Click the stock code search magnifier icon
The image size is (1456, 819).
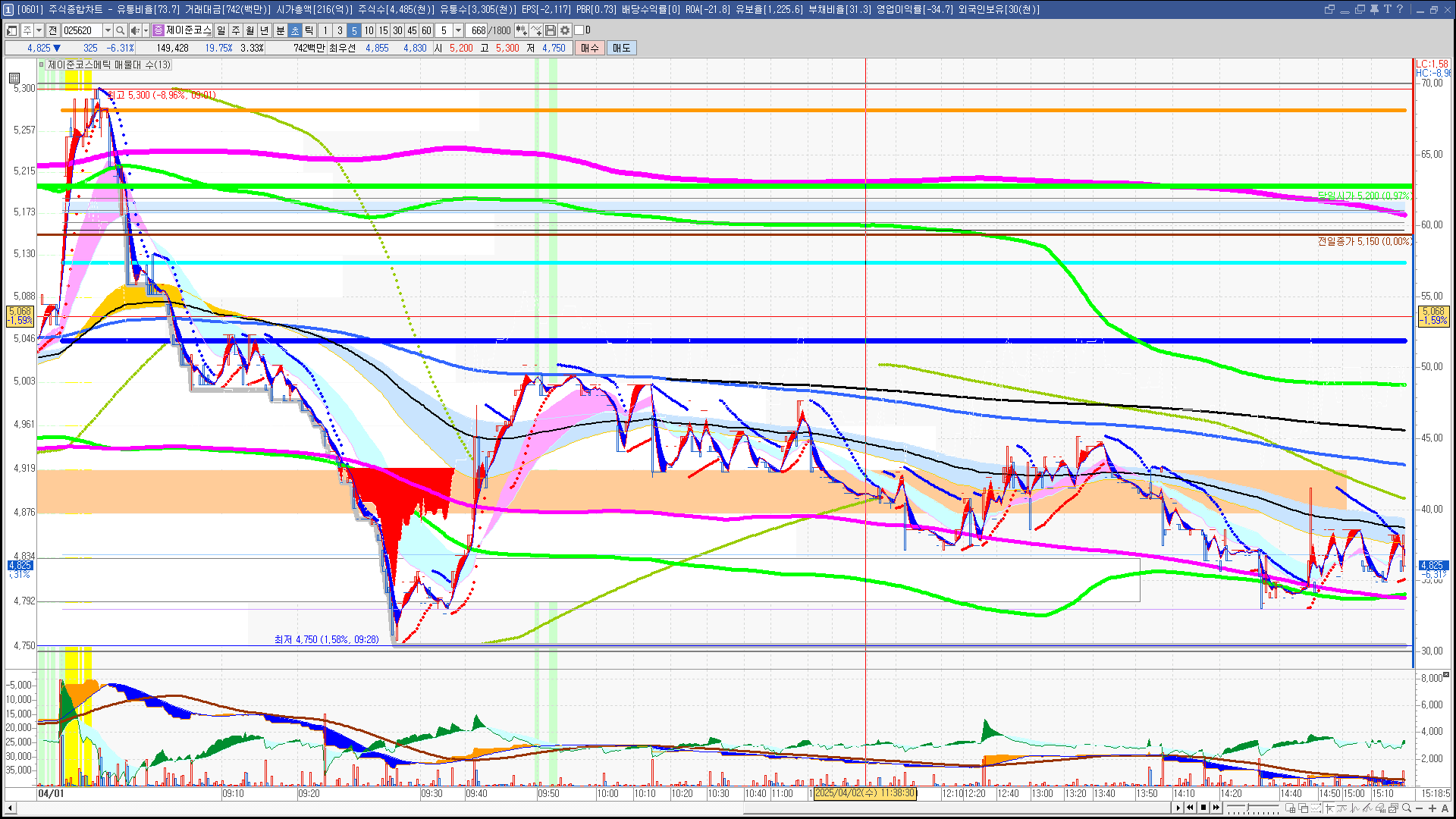tap(120, 30)
